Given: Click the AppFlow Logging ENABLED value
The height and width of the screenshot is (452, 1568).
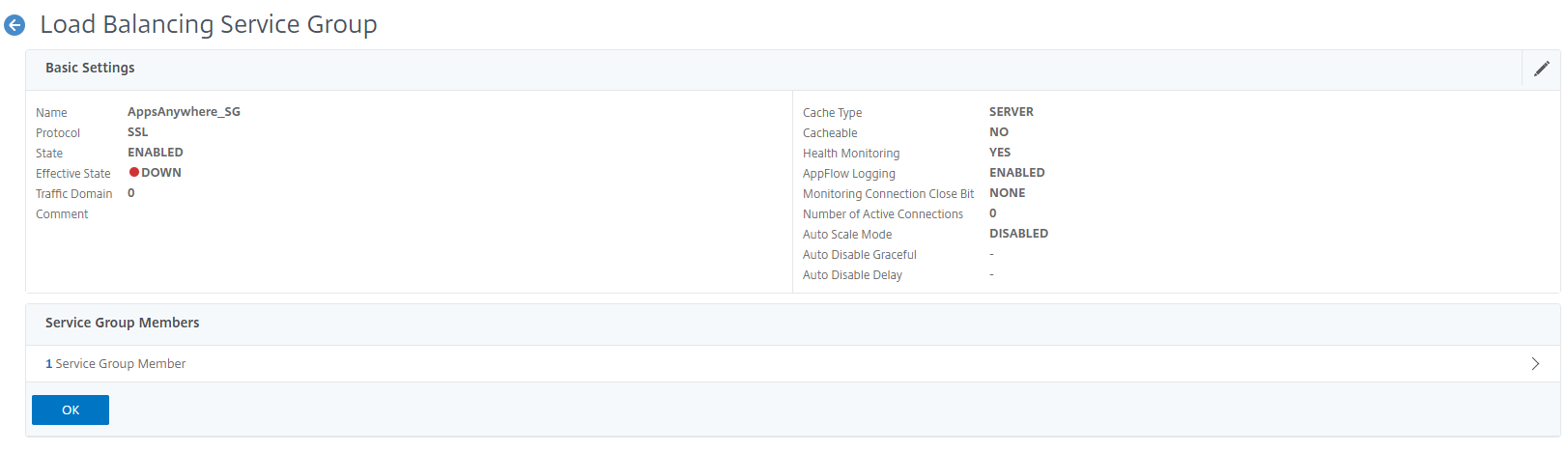Looking at the screenshot, I should (1017, 173).
